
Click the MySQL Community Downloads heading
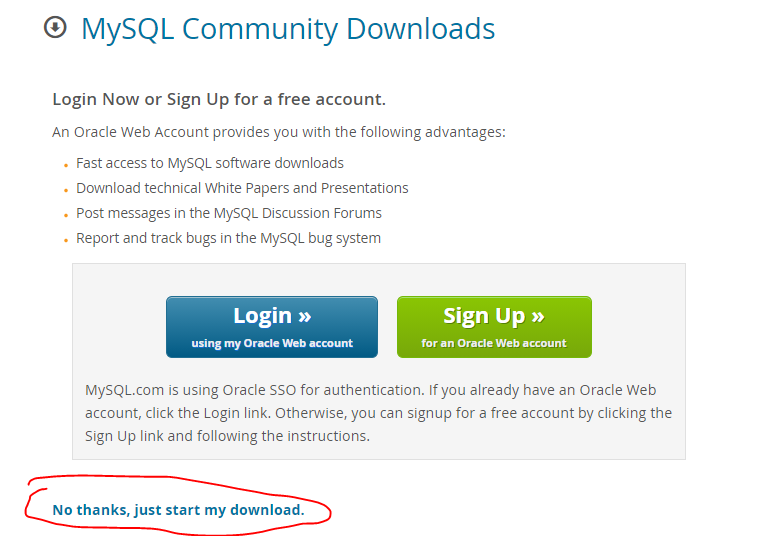pos(288,29)
